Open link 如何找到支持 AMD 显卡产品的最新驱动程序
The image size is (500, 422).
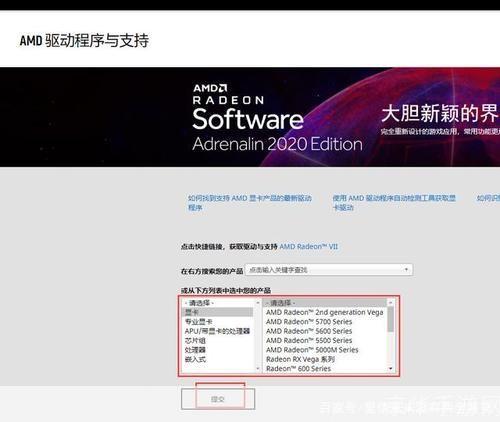(250, 203)
